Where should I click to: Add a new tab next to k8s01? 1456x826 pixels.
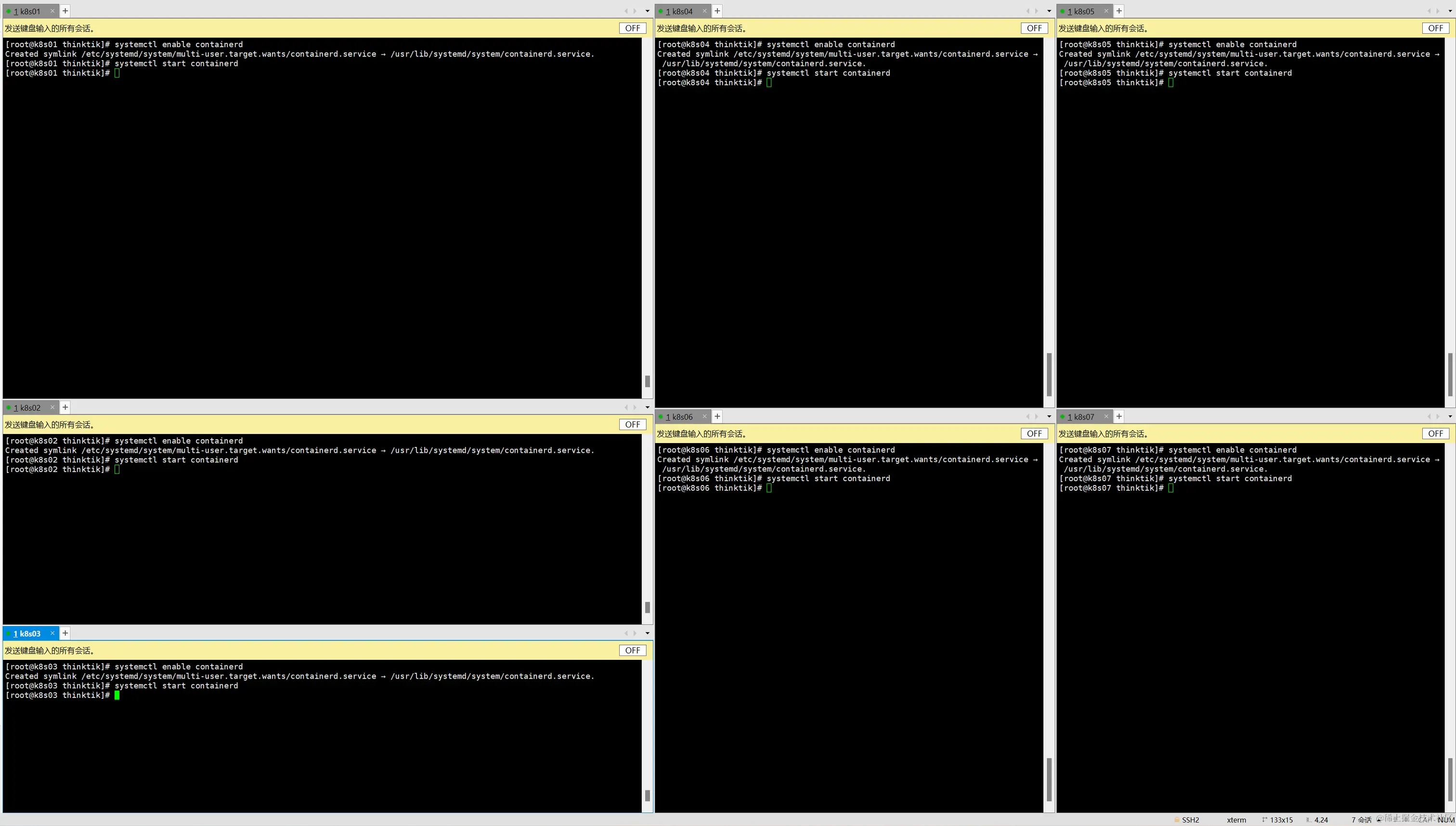(x=65, y=11)
